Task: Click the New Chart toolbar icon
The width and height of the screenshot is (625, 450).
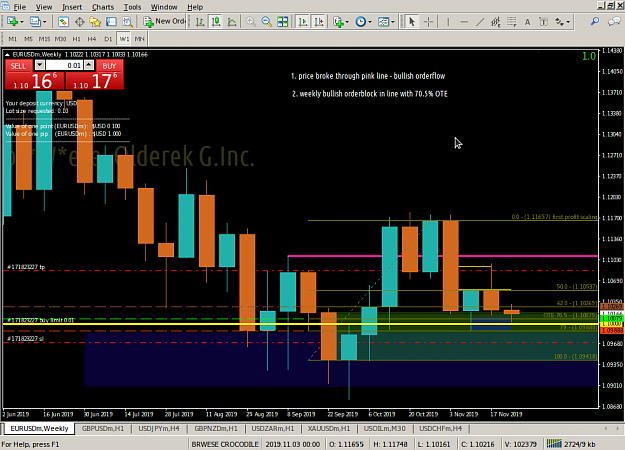Action: tap(12, 22)
